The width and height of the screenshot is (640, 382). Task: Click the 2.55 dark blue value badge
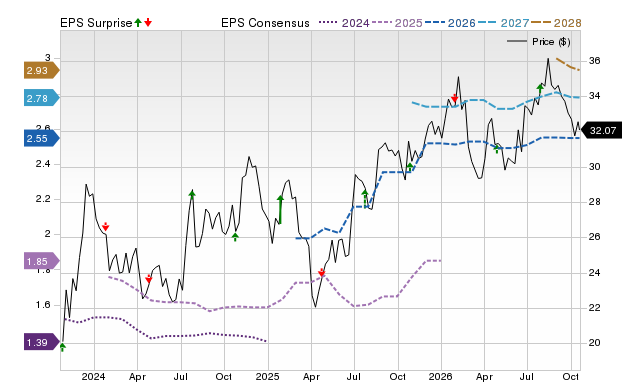point(42,138)
